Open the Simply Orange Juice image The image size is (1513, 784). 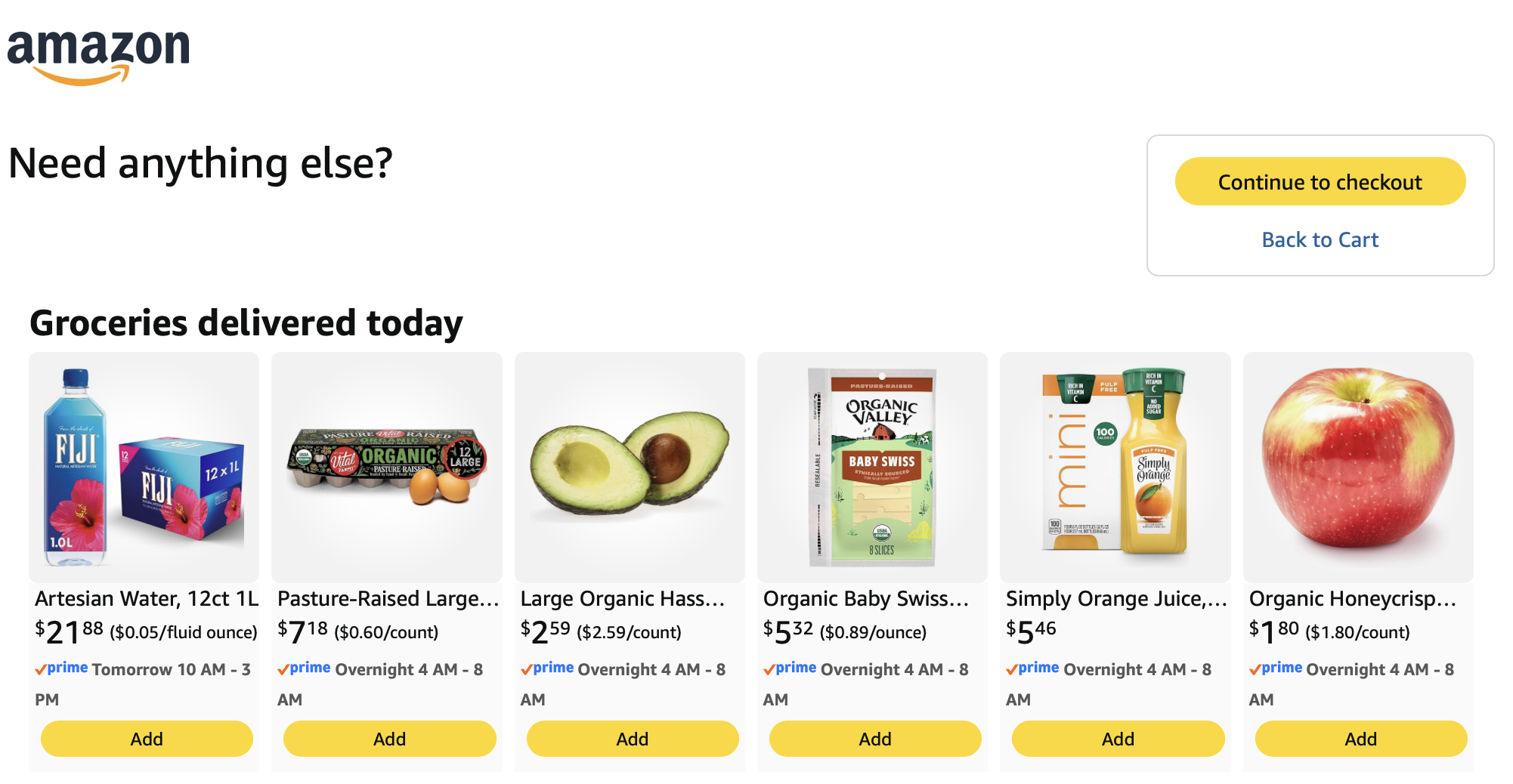(x=1115, y=467)
